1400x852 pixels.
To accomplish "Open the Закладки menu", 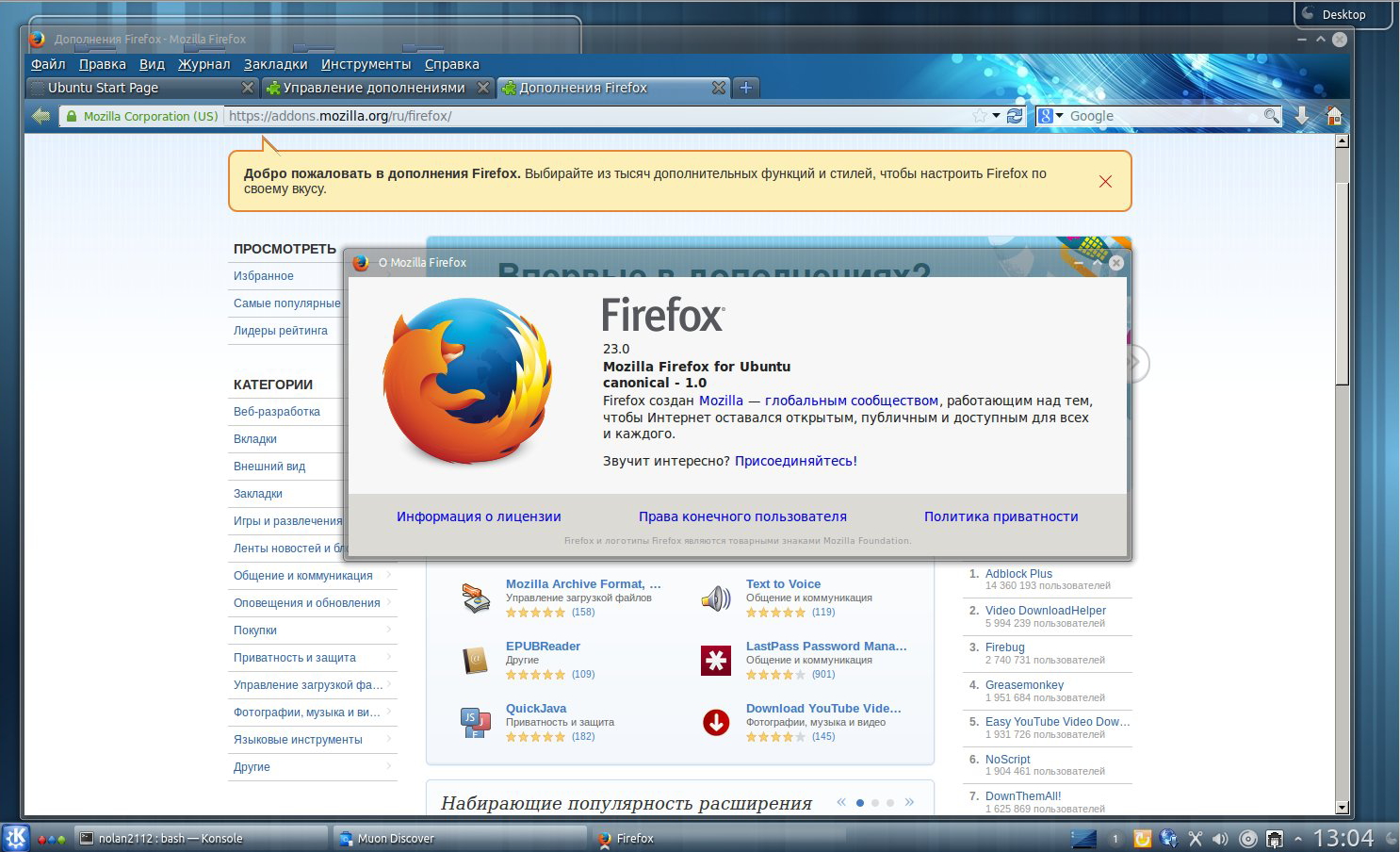I will (x=275, y=64).
